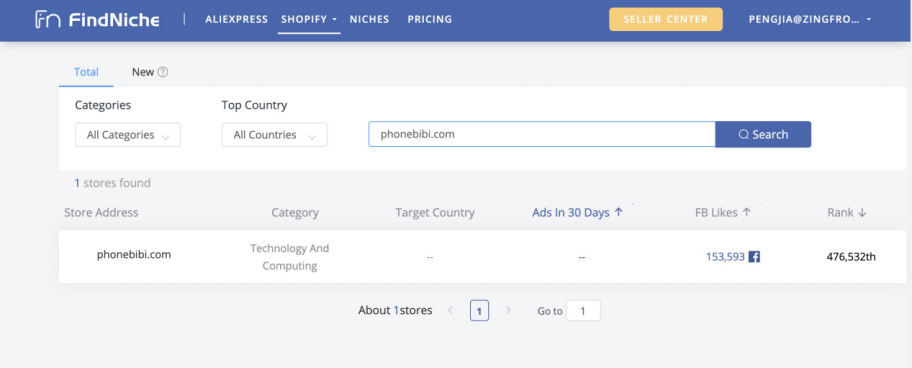The height and width of the screenshot is (368, 912).
Task: Click the Facebook icon beside 153,593
Action: tap(754, 256)
